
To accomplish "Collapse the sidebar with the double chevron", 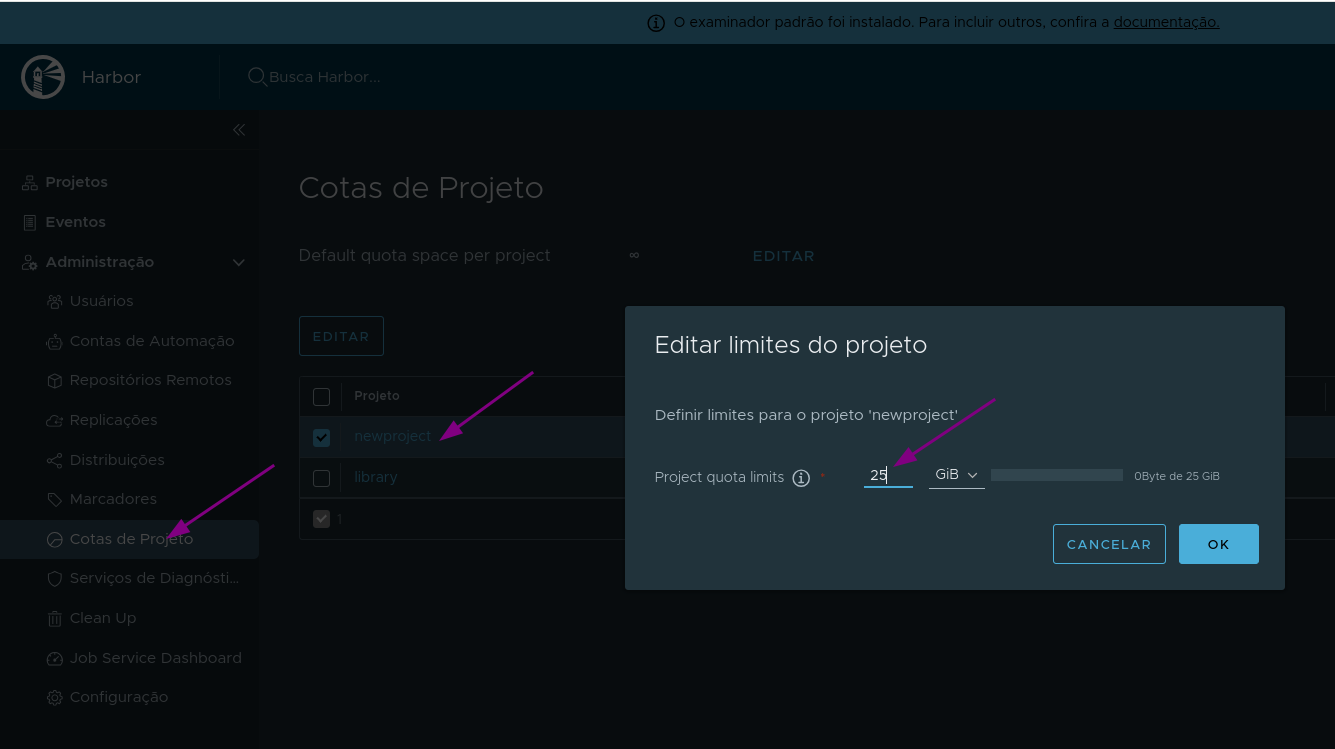I will [239, 129].
